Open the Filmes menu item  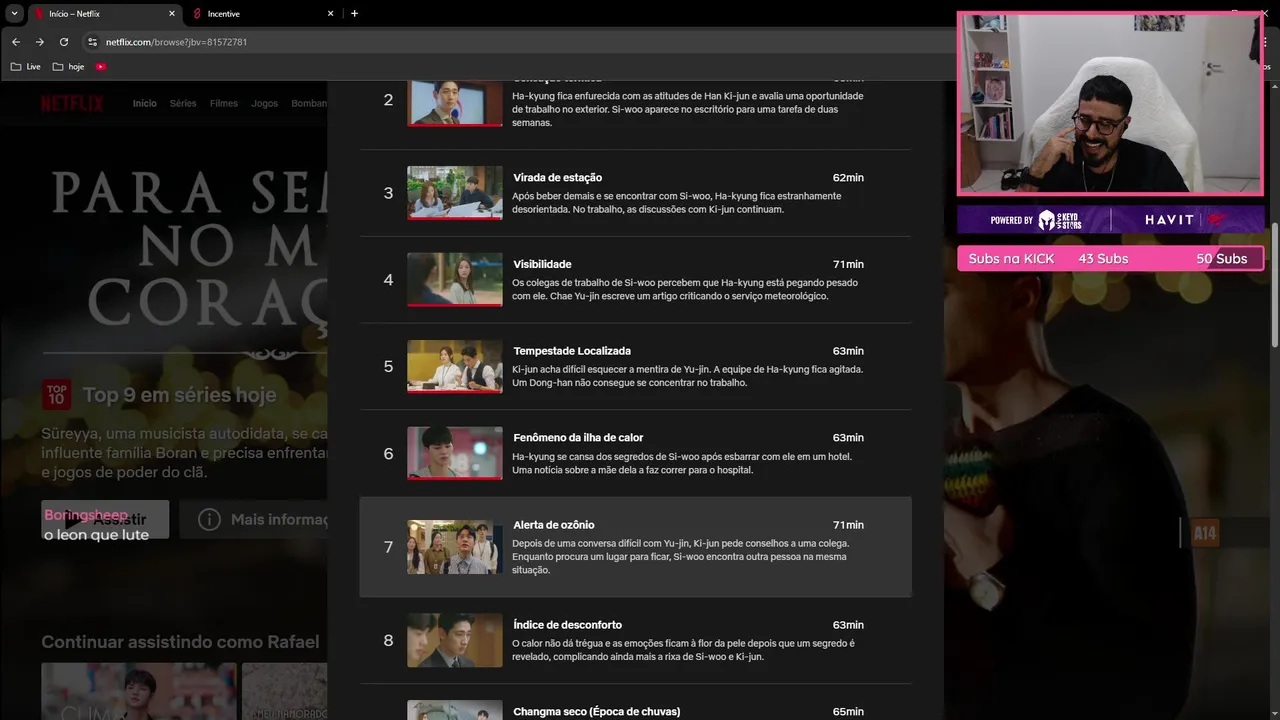[224, 103]
